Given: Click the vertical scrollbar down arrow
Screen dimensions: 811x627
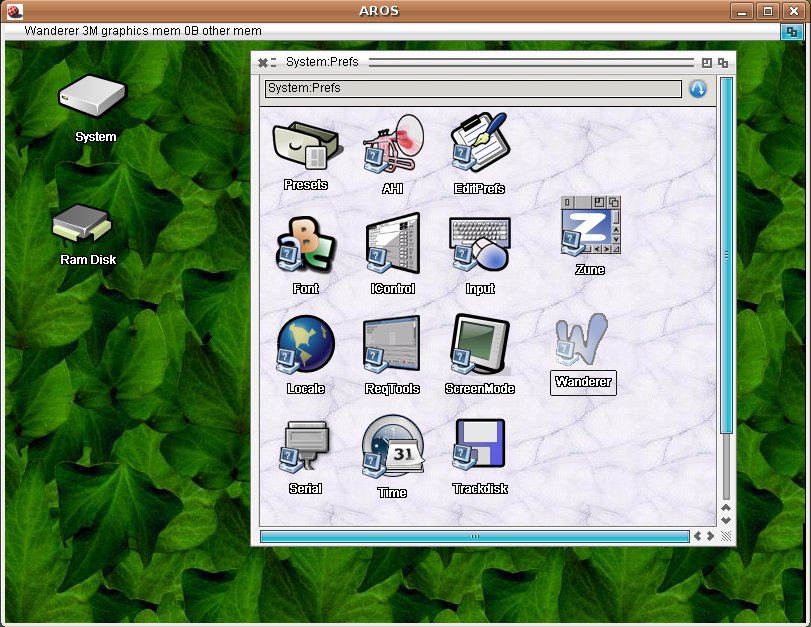Looking at the screenshot, I should pos(726,520).
